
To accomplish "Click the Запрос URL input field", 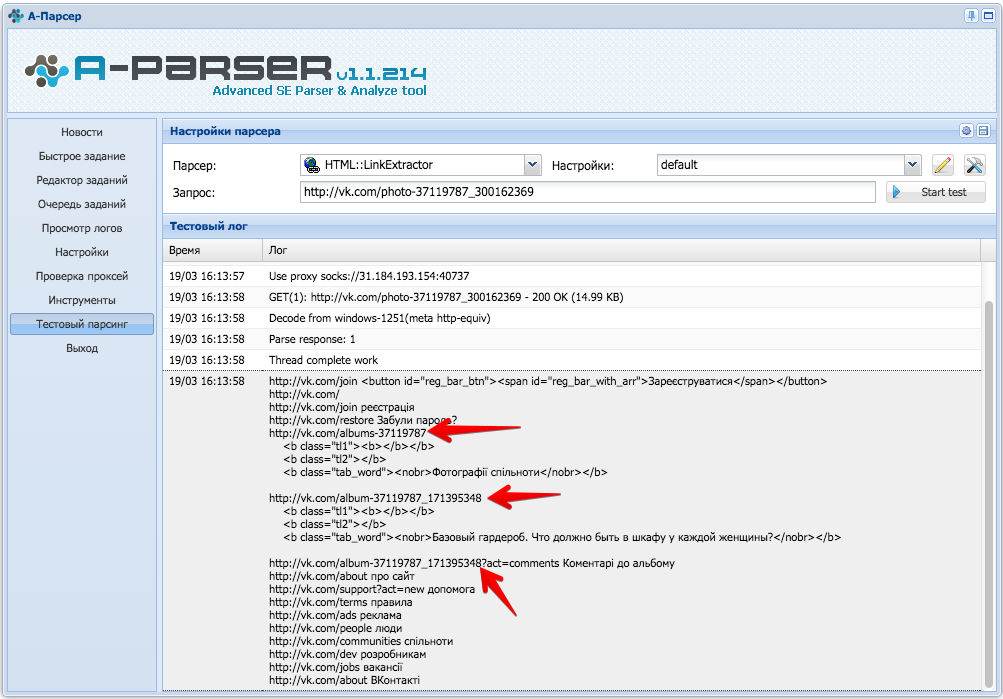I will click(587, 192).
